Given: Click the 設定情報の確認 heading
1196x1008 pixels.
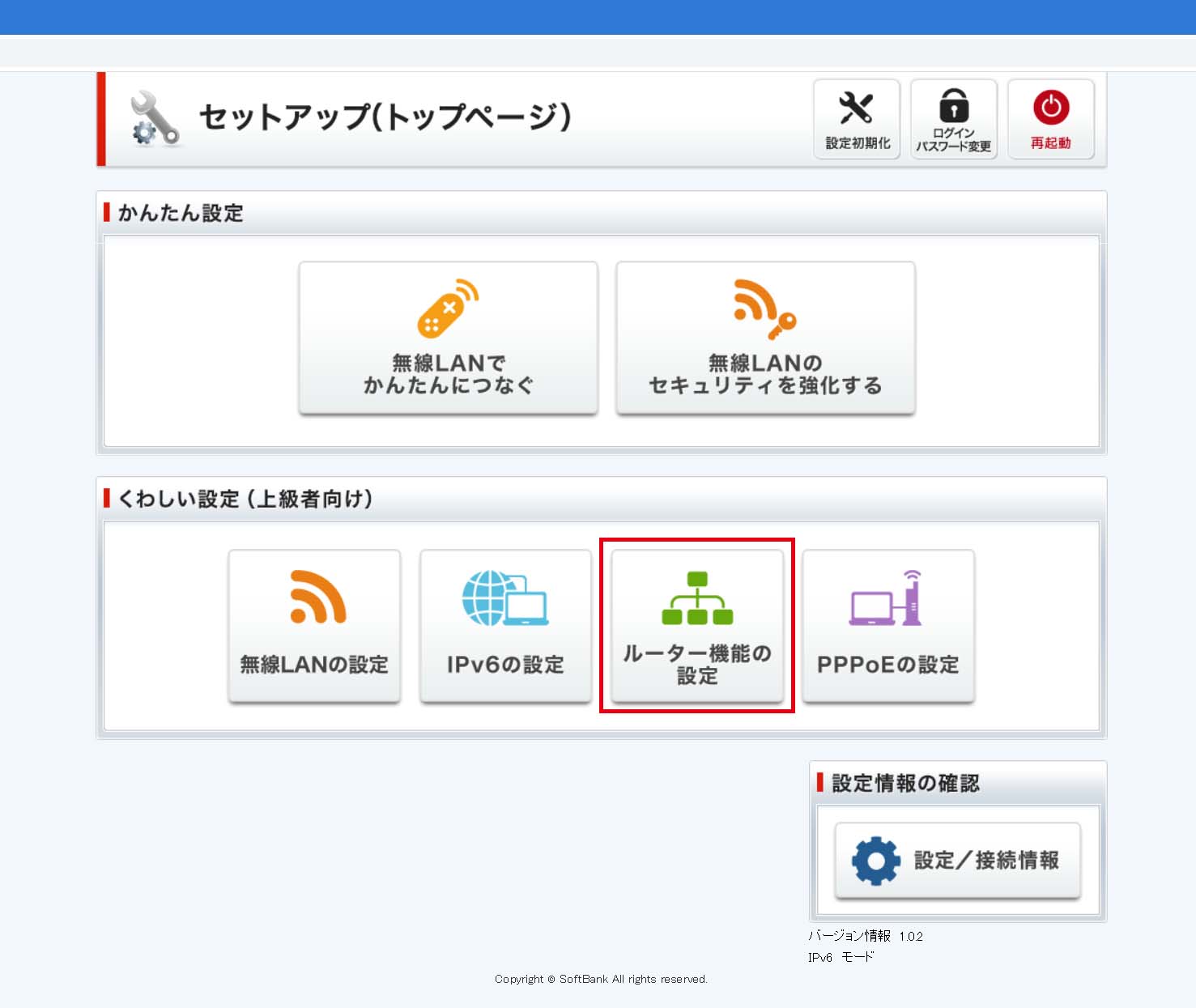Looking at the screenshot, I should (x=905, y=783).
